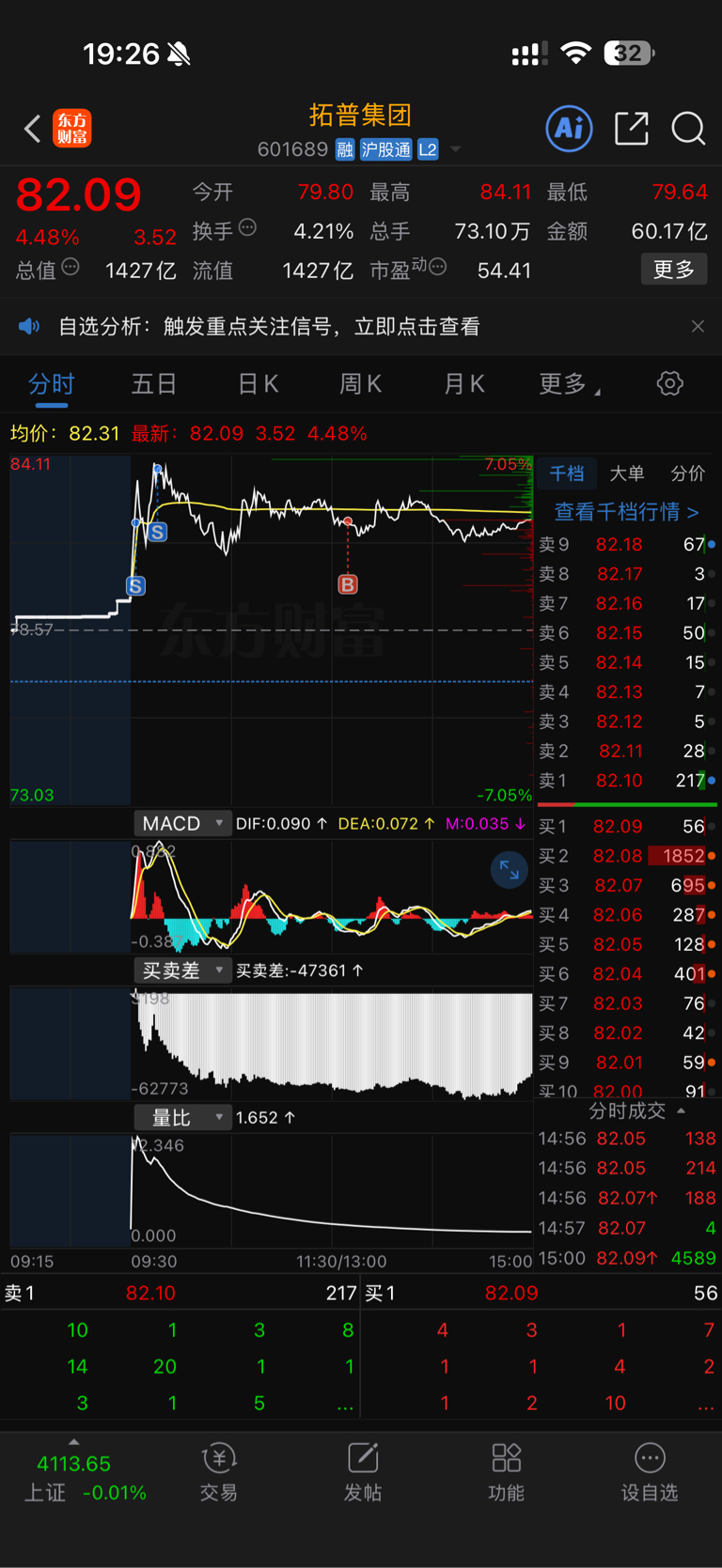Open the MACD indicator dropdown
Image resolution: width=722 pixels, height=1568 pixels.
(182, 824)
